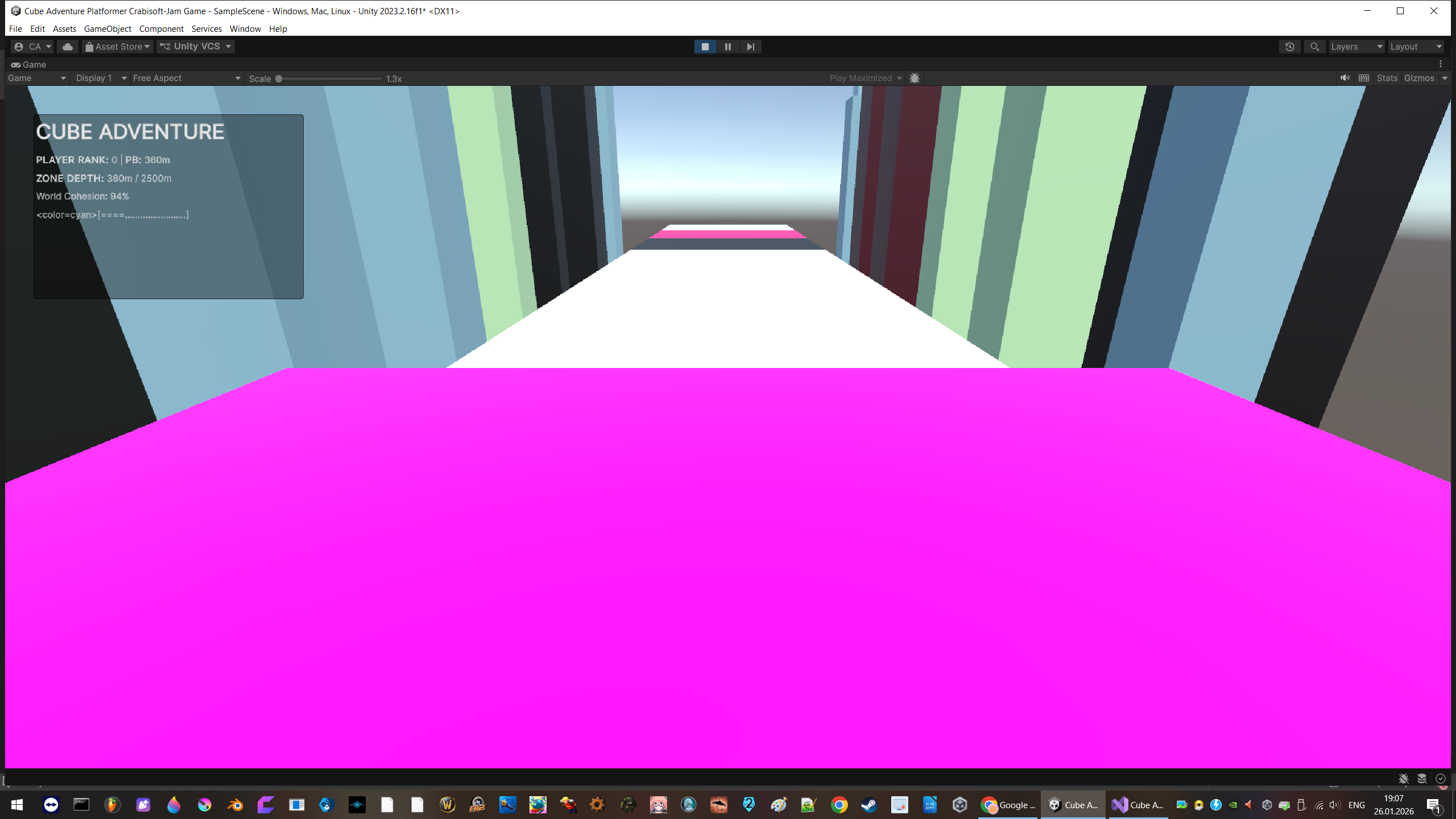The width and height of the screenshot is (1456, 819).
Task: Click the Step frame button
Action: [x=750, y=47]
